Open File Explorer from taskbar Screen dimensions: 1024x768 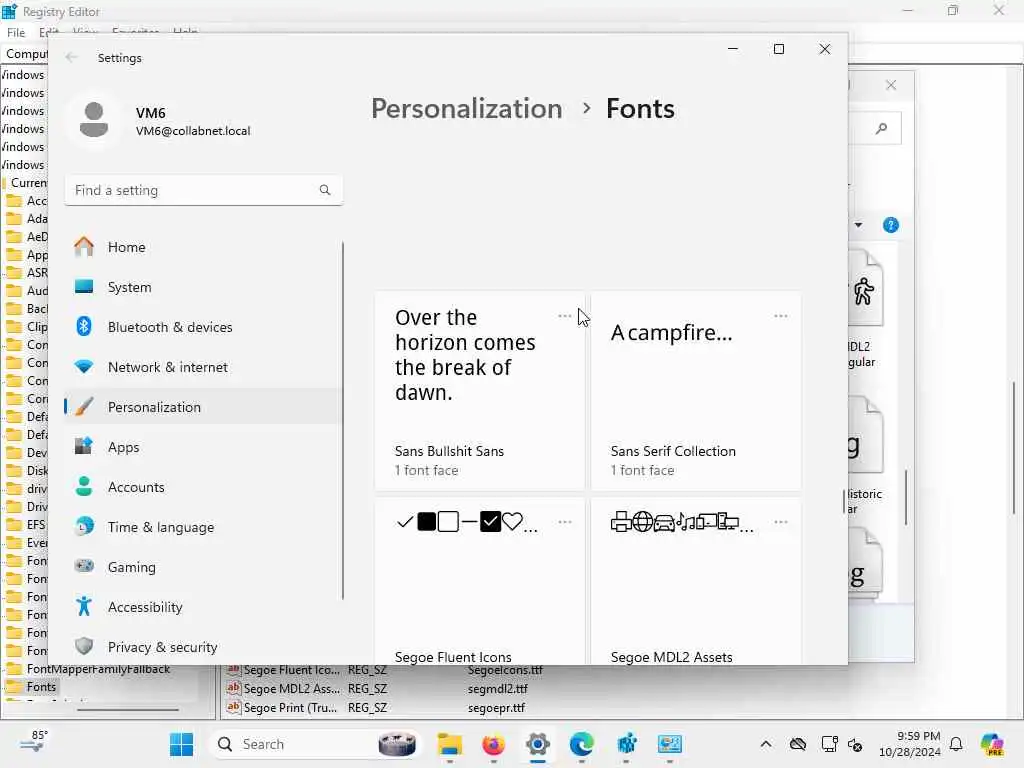pyautogui.click(x=450, y=744)
